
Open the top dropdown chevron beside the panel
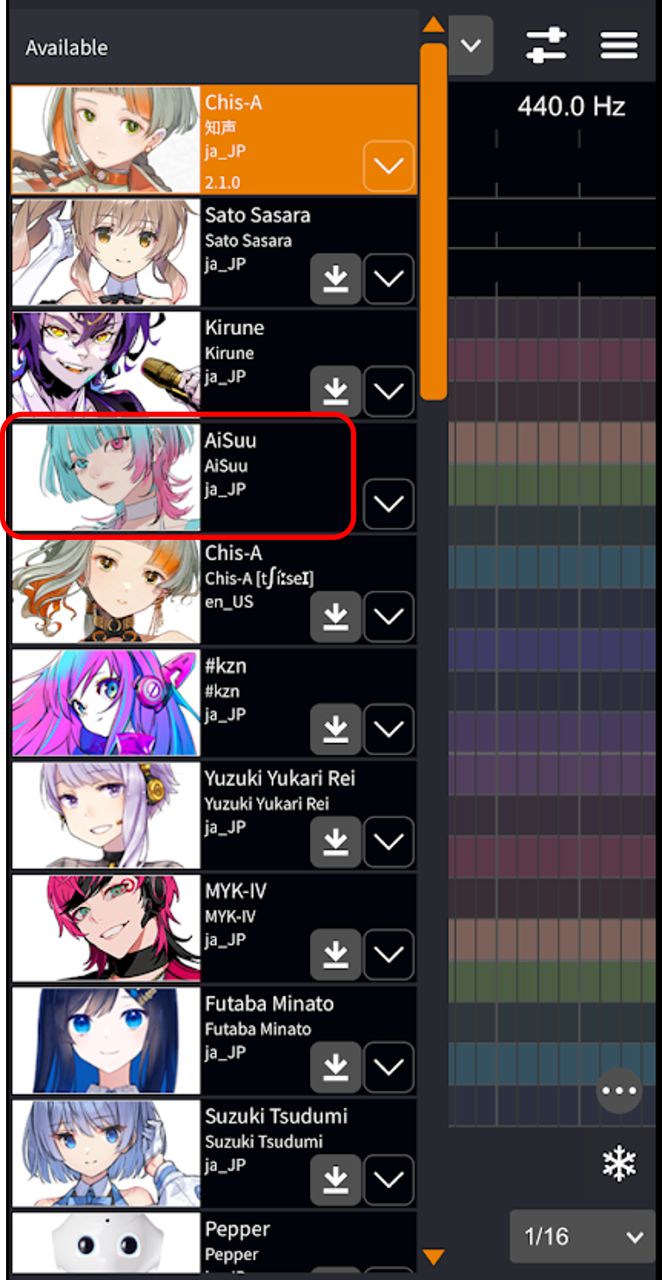tap(470, 46)
